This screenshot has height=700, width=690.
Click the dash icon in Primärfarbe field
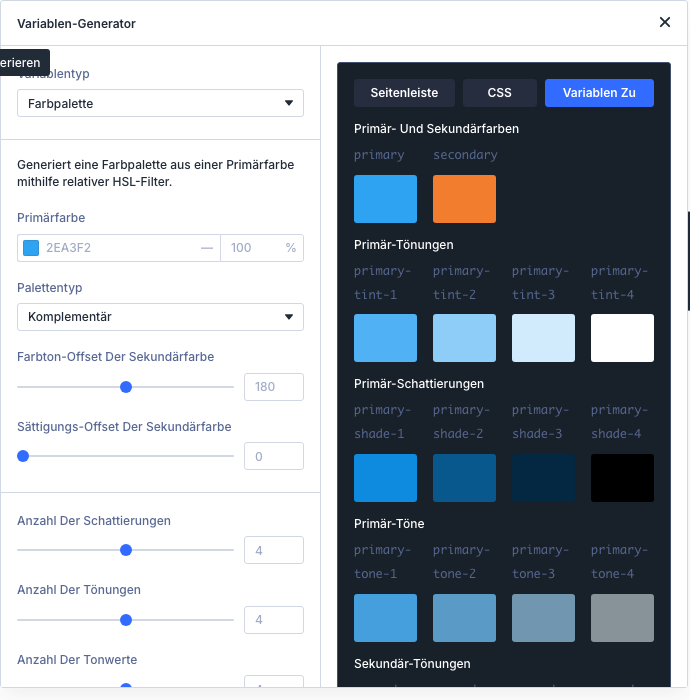click(x=207, y=248)
